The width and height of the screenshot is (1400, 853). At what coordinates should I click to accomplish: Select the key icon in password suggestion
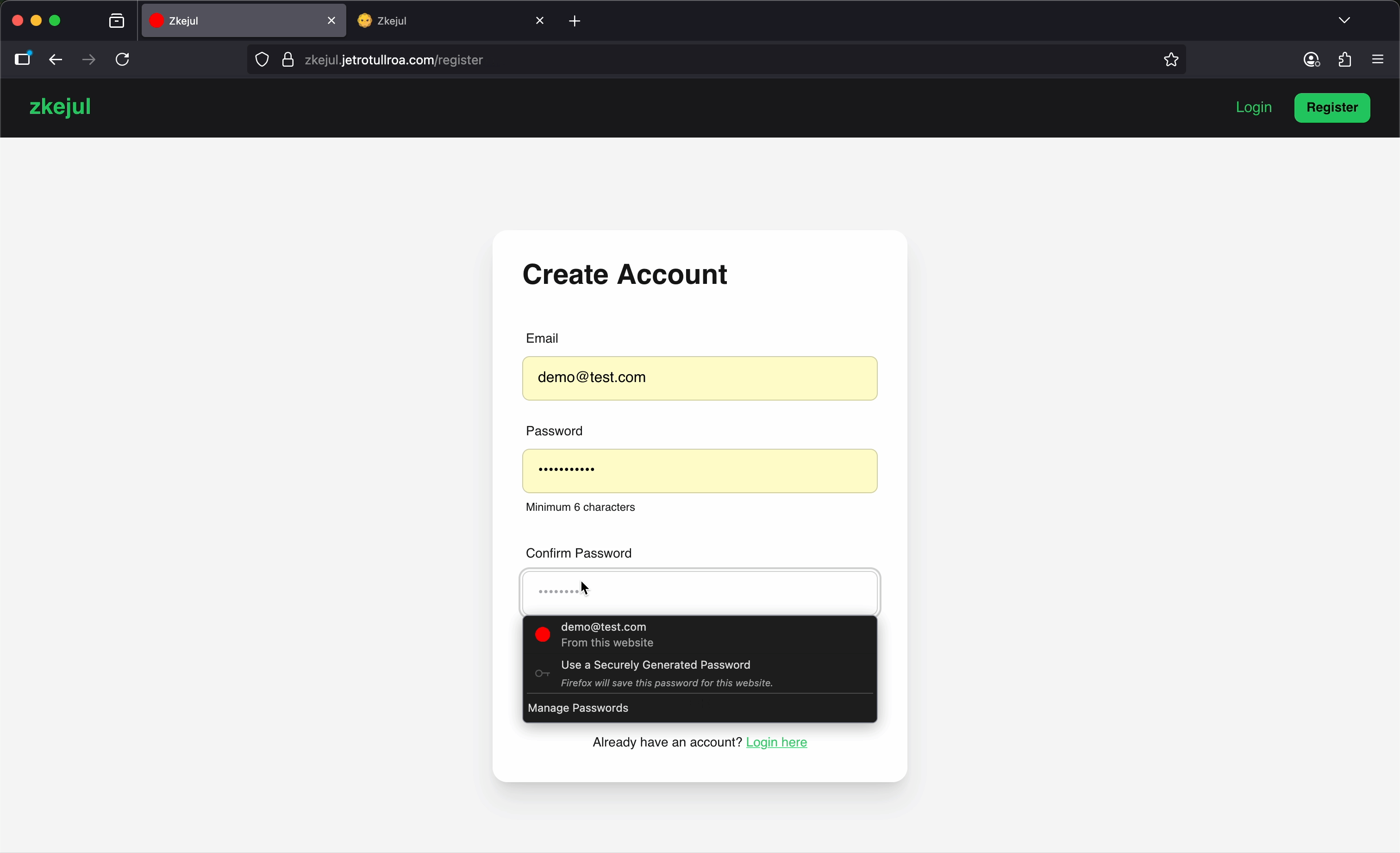pyautogui.click(x=542, y=673)
